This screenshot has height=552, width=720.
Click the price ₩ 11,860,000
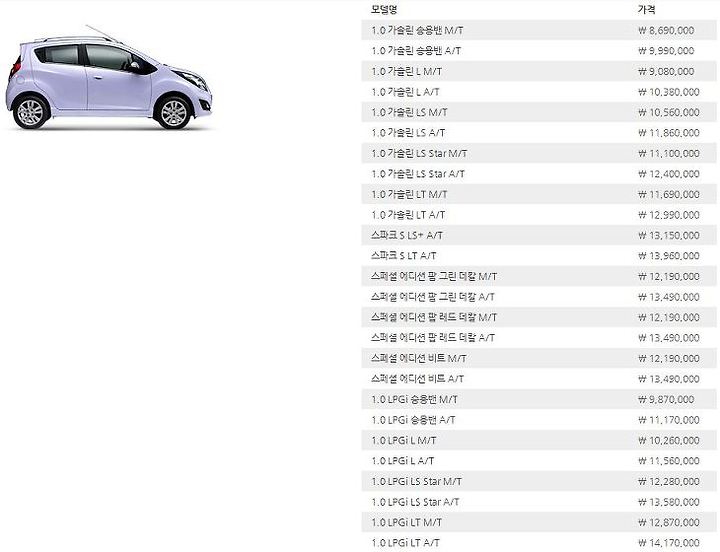coord(669,133)
